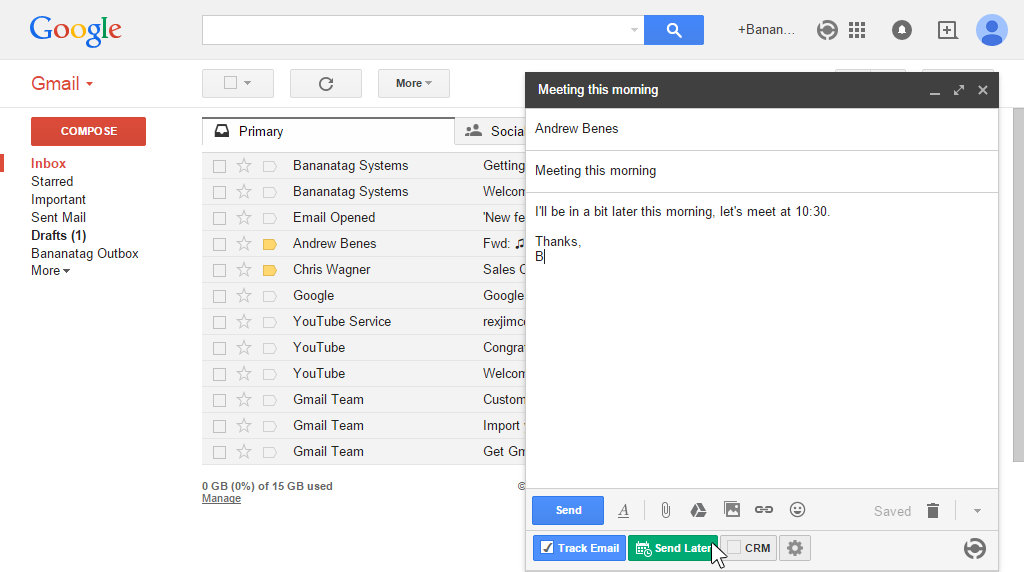Enable the CRM checkbox
The height and width of the screenshot is (572, 1024).
click(x=735, y=547)
